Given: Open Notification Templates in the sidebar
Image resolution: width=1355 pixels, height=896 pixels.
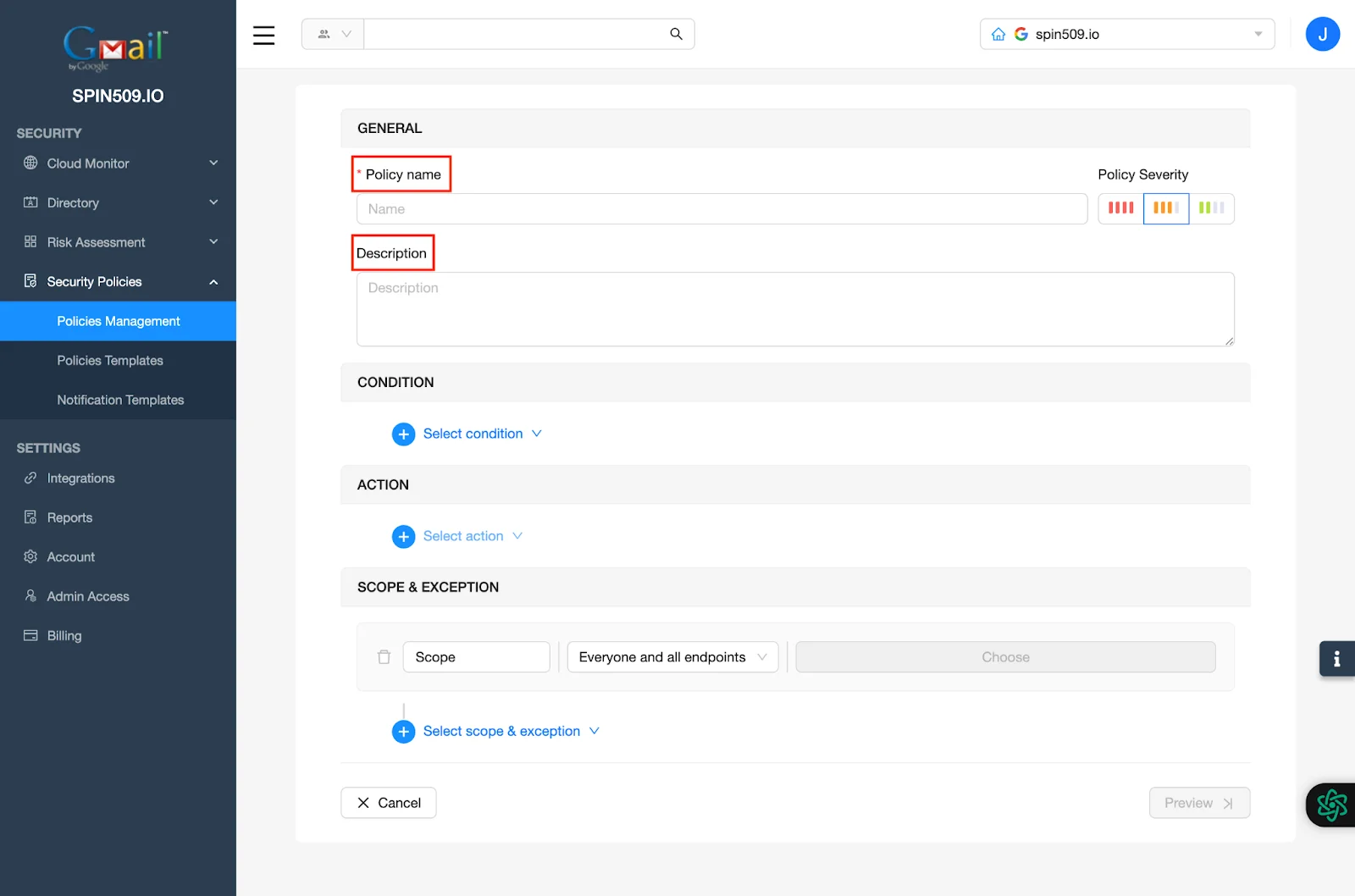Looking at the screenshot, I should (119, 400).
